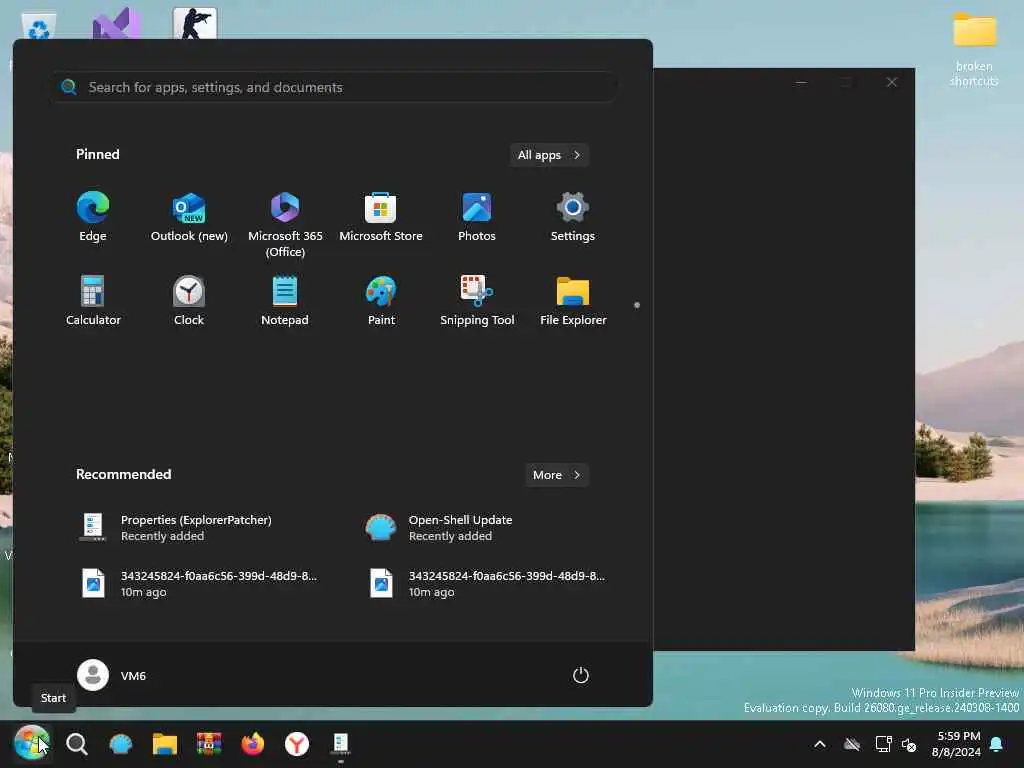Screen dimensions: 1024x768
Task: Open notifications bell icon
Action: click(996, 744)
